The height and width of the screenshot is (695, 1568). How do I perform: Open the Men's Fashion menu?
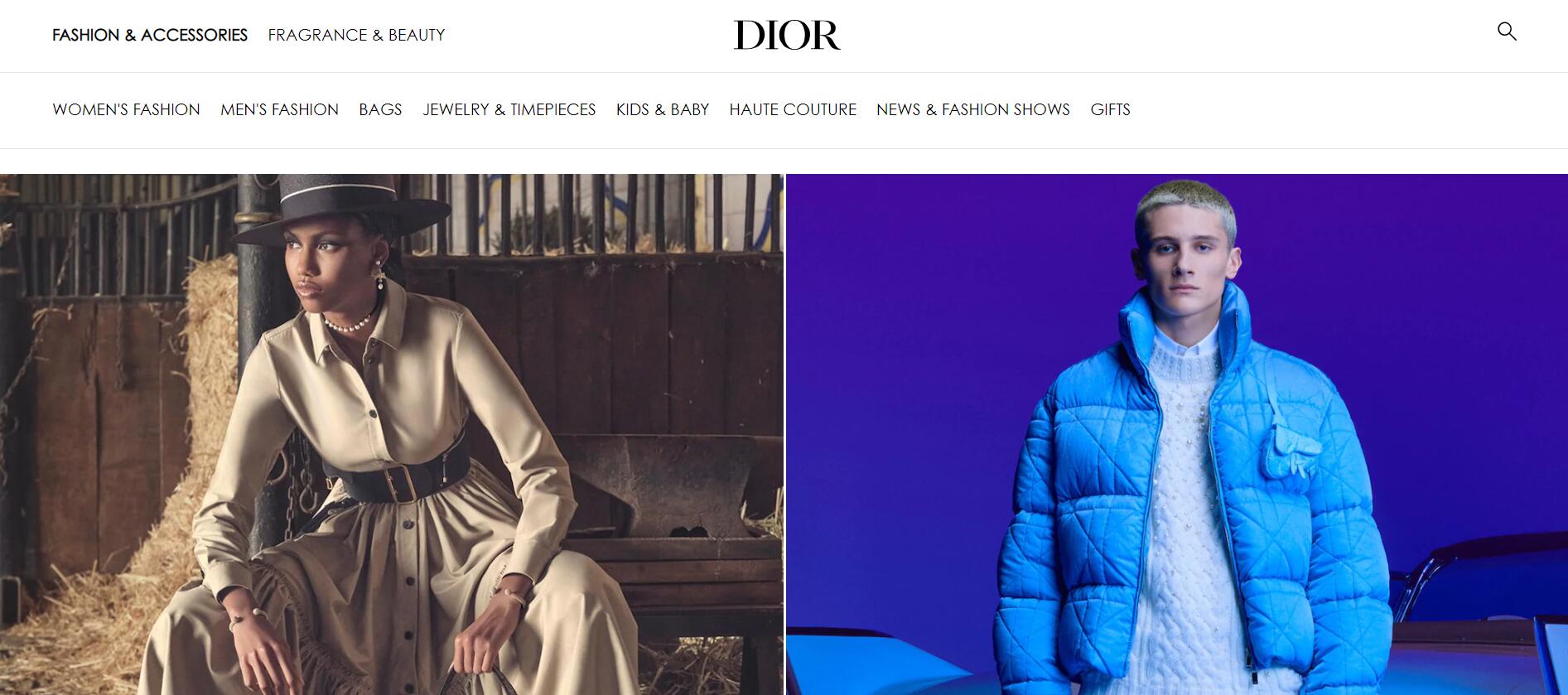279,109
